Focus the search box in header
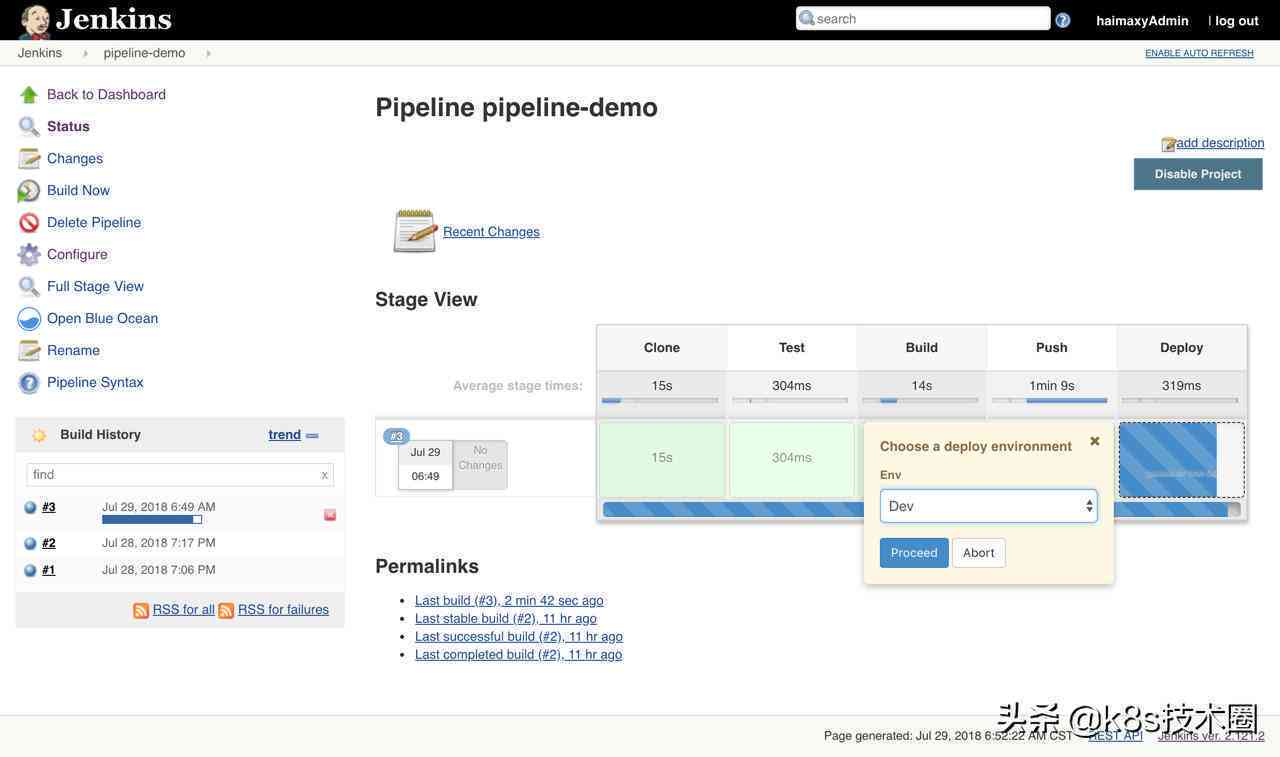The width and height of the screenshot is (1280, 757). coord(923,19)
